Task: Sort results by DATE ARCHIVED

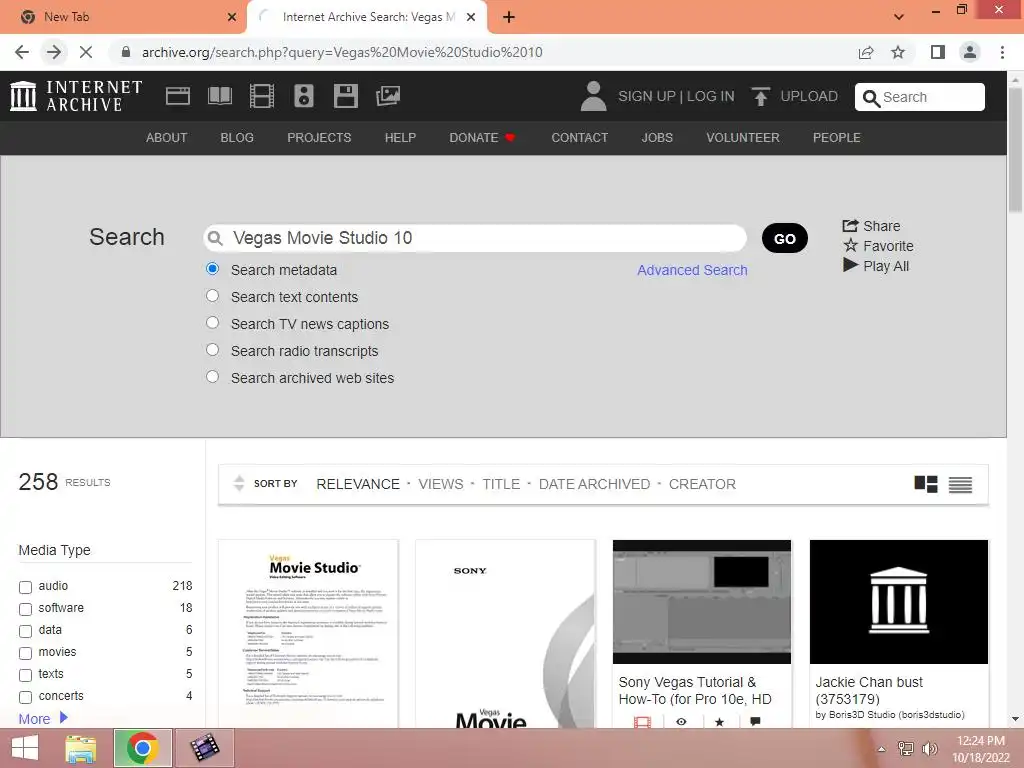Action: 594,484
